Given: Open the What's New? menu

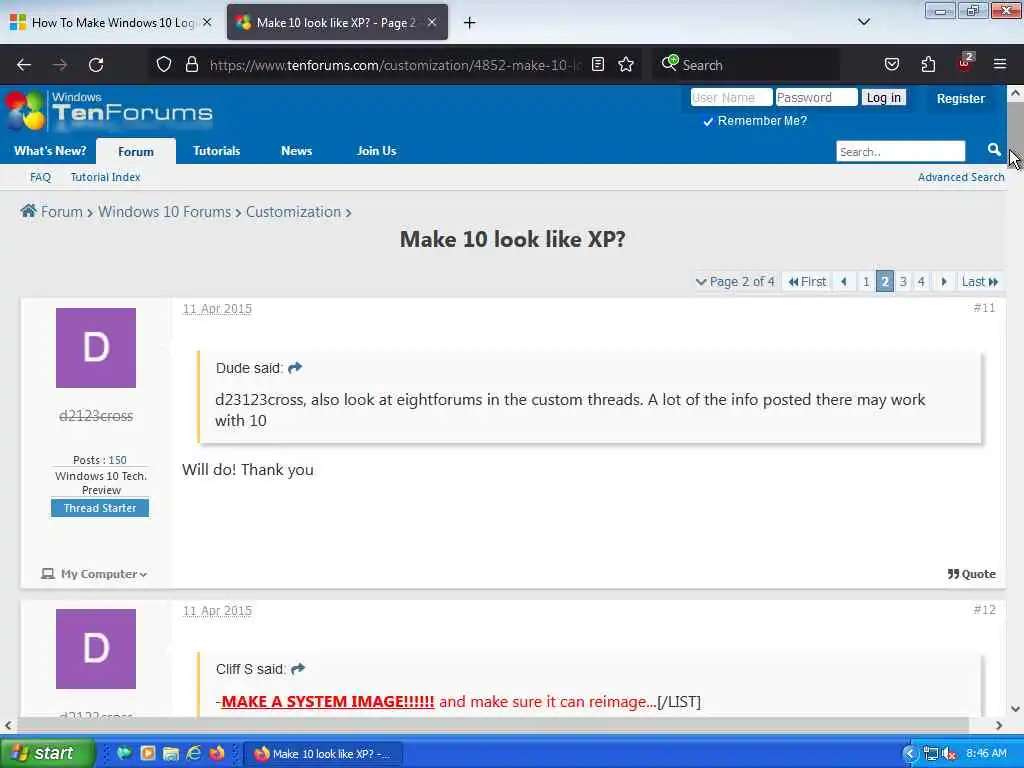Looking at the screenshot, I should (50, 151).
